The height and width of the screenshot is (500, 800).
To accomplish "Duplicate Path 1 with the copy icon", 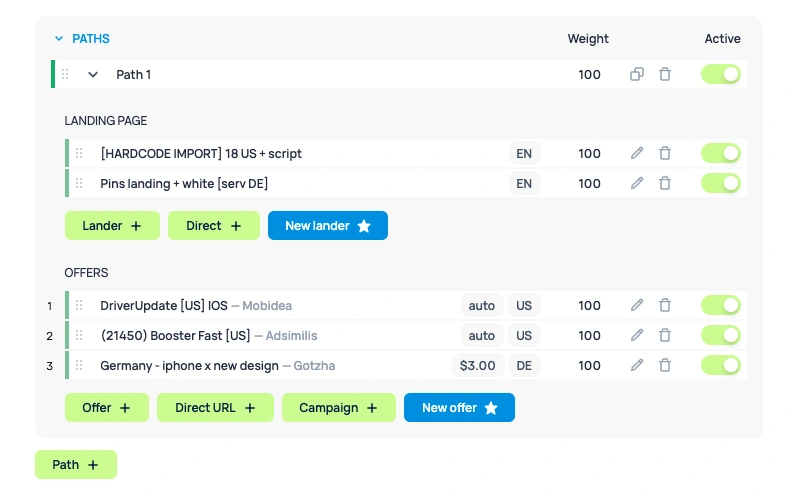I will 636,74.
